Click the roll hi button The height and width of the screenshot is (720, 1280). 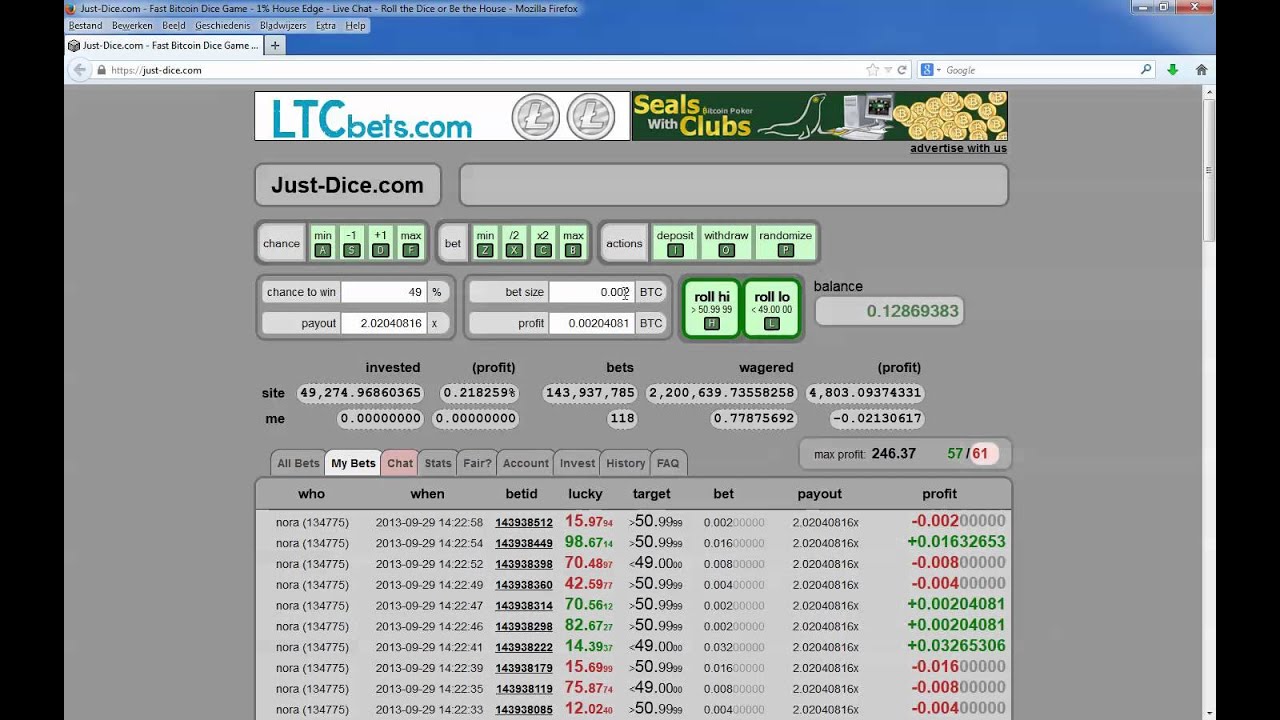[711, 308]
